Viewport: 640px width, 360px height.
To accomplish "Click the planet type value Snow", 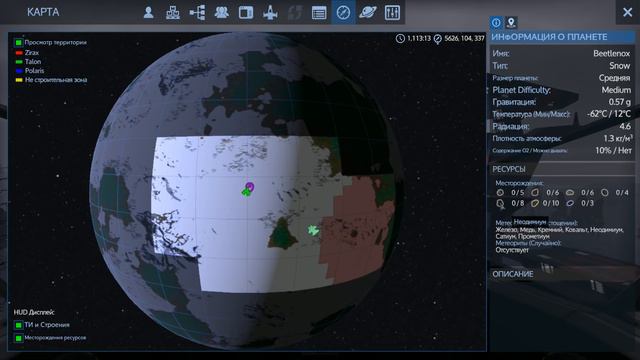I will [x=620, y=66].
